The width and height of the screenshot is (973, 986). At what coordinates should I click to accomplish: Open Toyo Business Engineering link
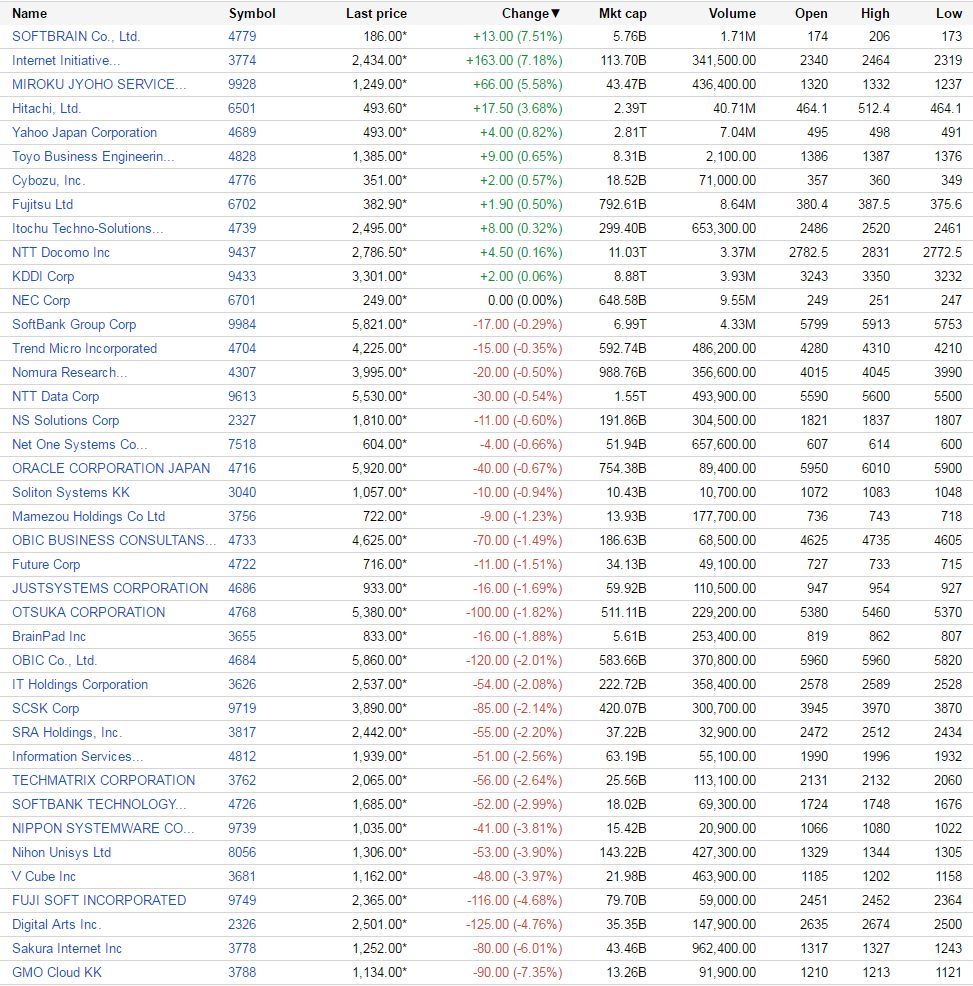(93, 156)
